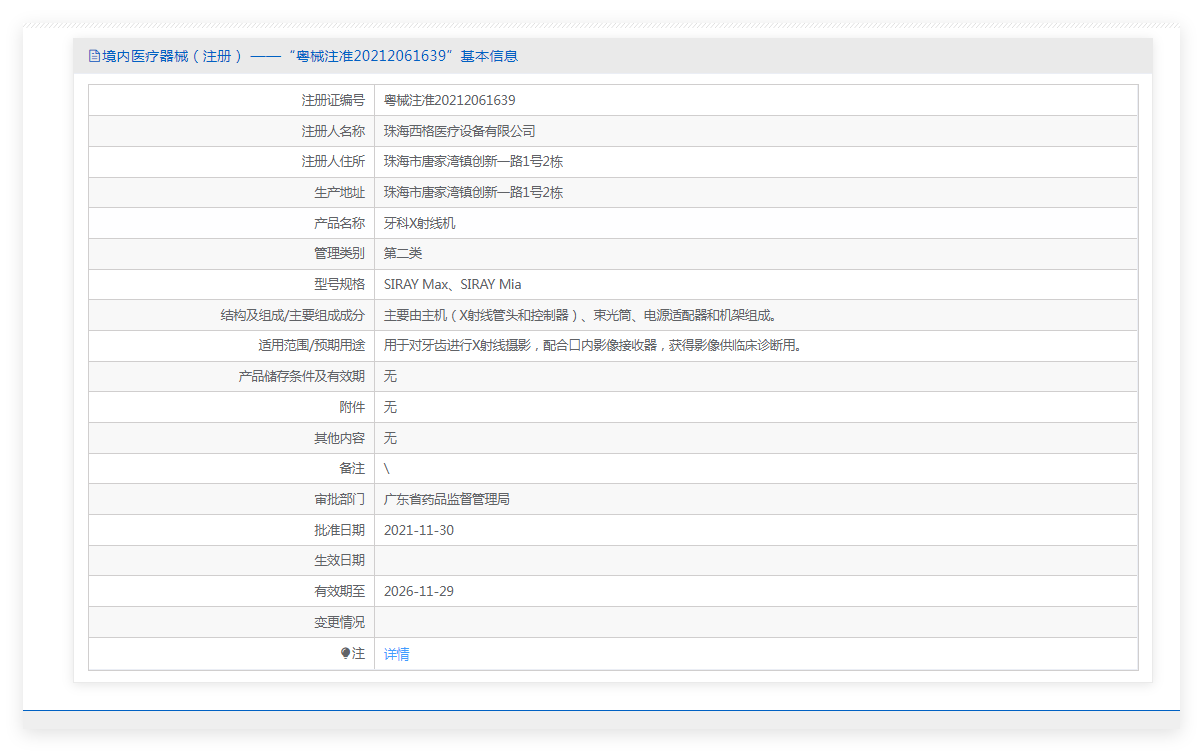Click the 注册人住所 address value
The width and height of the screenshot is (1203, 752).
point(474,161)
